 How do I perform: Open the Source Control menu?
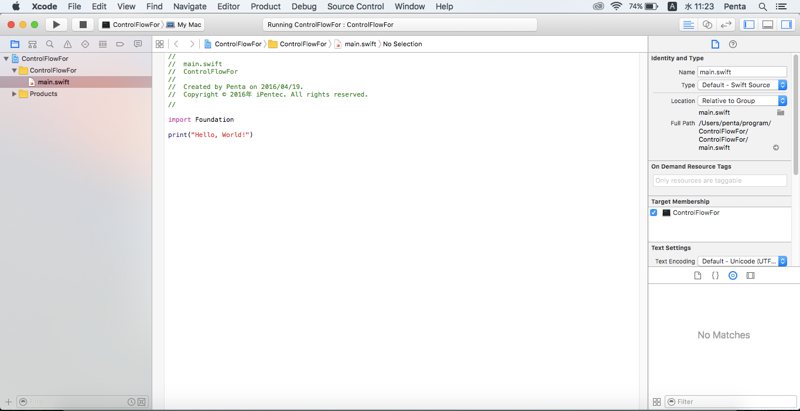[x=356, y=7]
